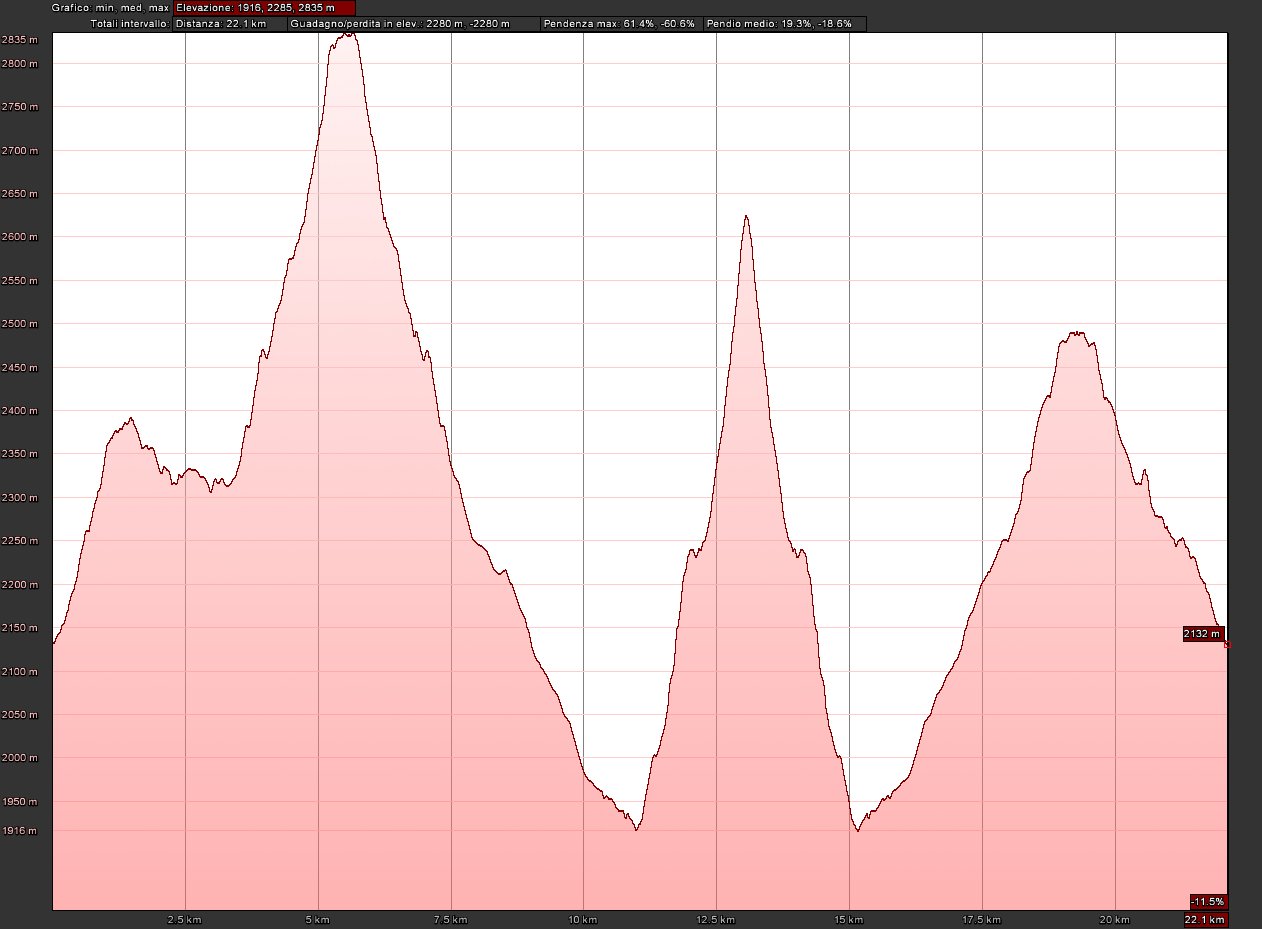Click the red Elevazione stats label
Screen dimensions: 1262x929
point(264,8)
